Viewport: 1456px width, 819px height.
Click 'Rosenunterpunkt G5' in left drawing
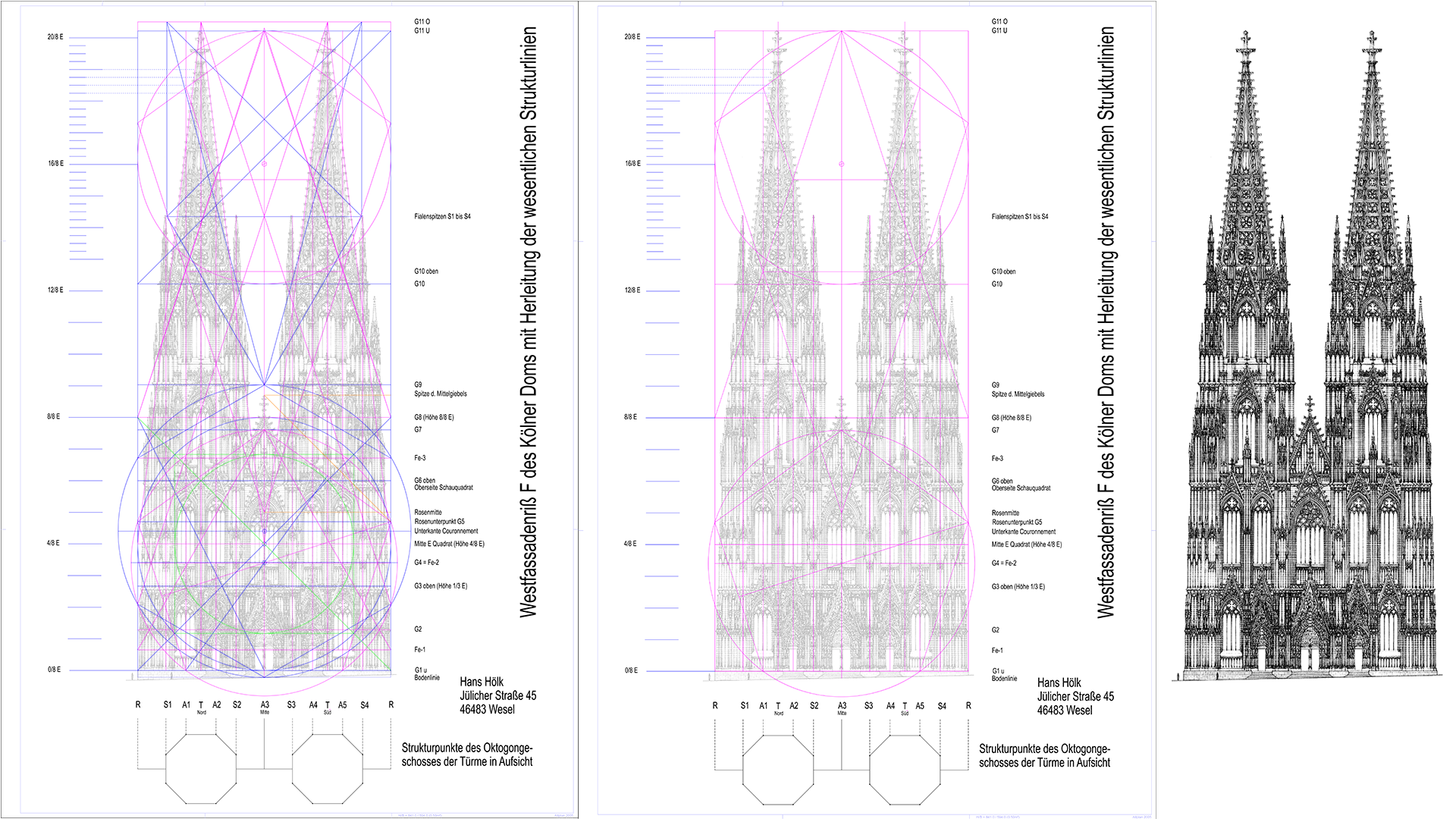coord(439,522)
